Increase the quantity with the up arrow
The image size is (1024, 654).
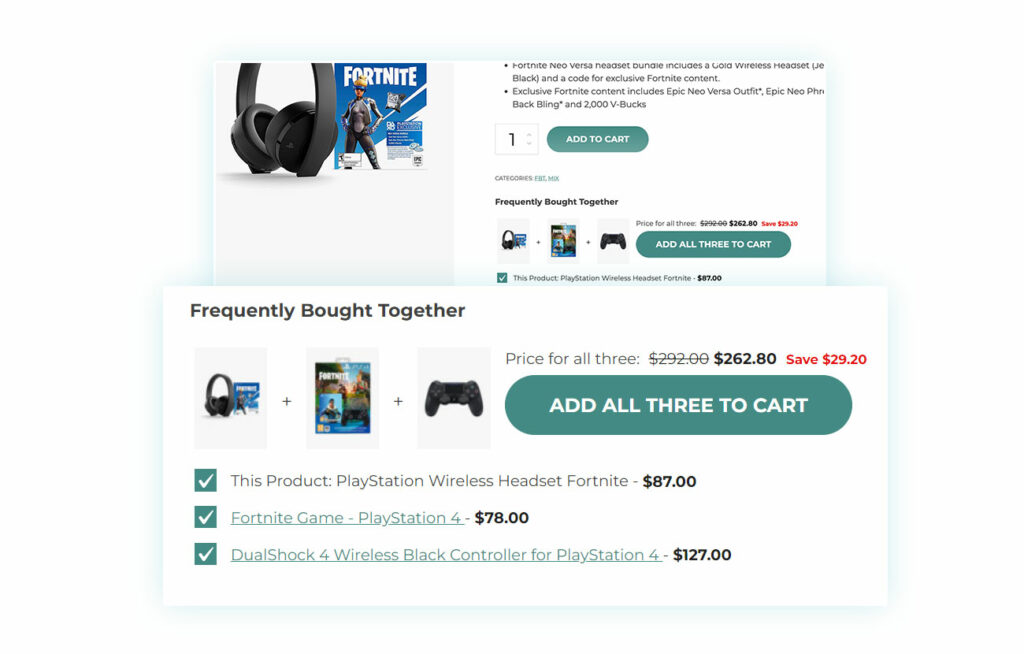coord(529,134)
